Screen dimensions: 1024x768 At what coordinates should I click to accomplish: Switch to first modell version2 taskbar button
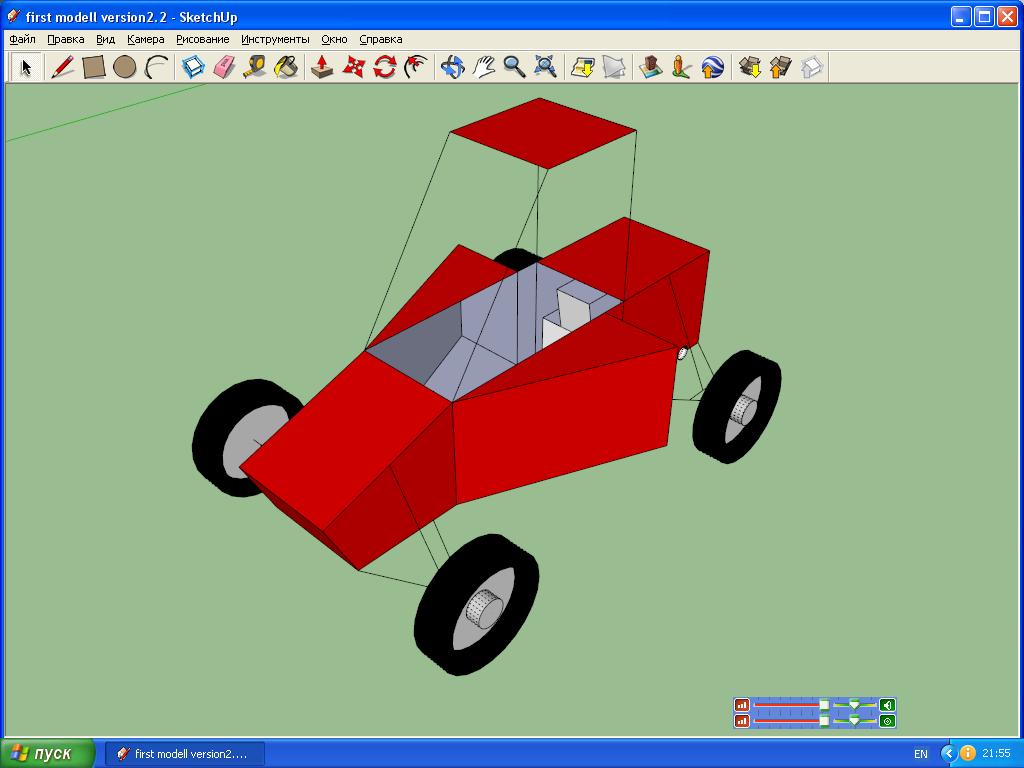point(185,754)
